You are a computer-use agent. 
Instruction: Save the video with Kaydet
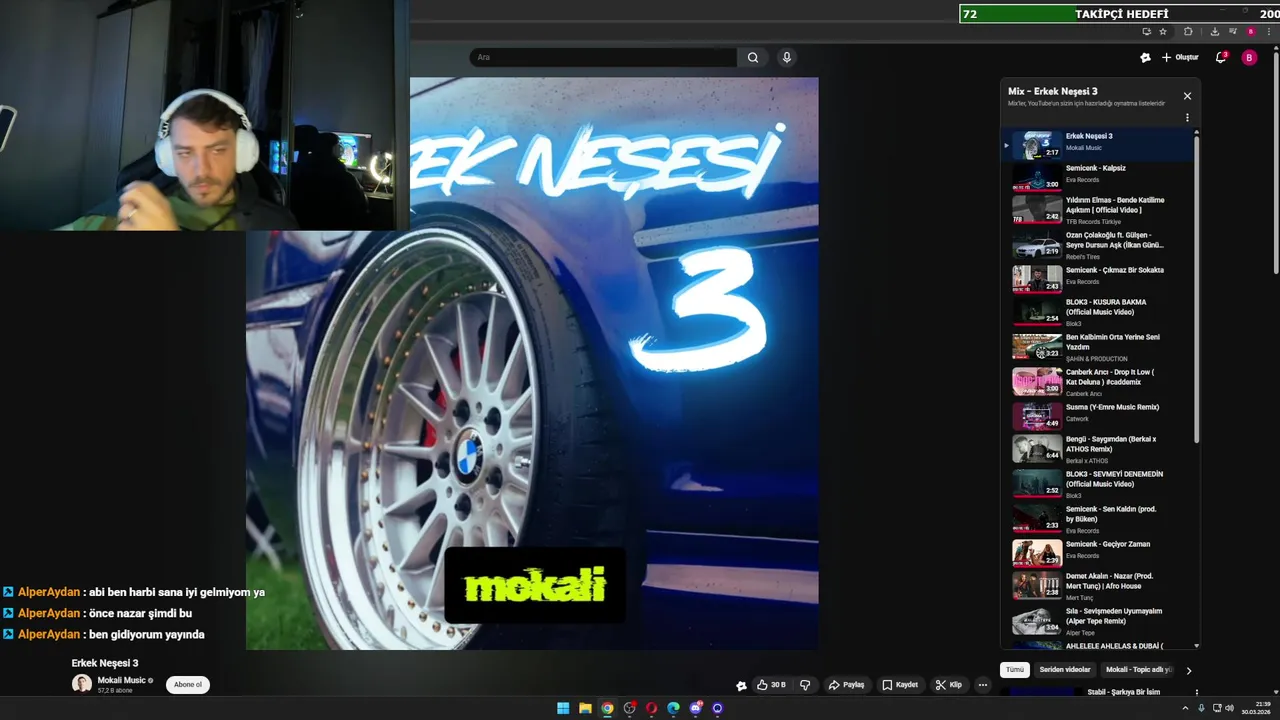(x=900, y=685)
